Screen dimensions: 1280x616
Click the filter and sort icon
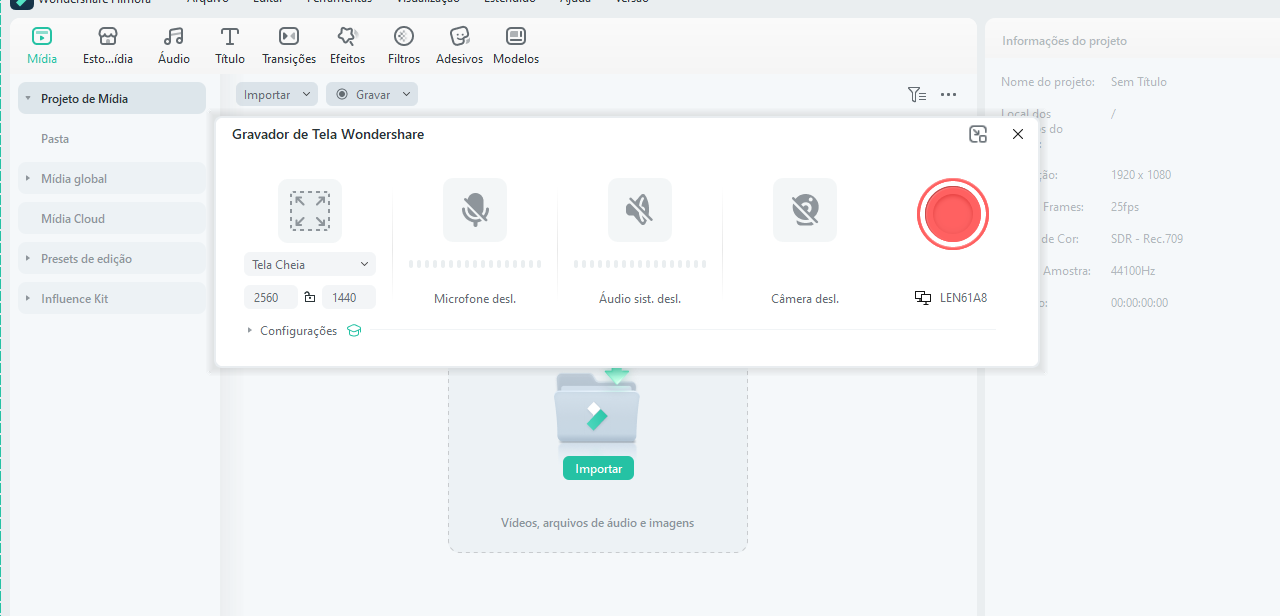pyautogui.click(x=917, y=95)
